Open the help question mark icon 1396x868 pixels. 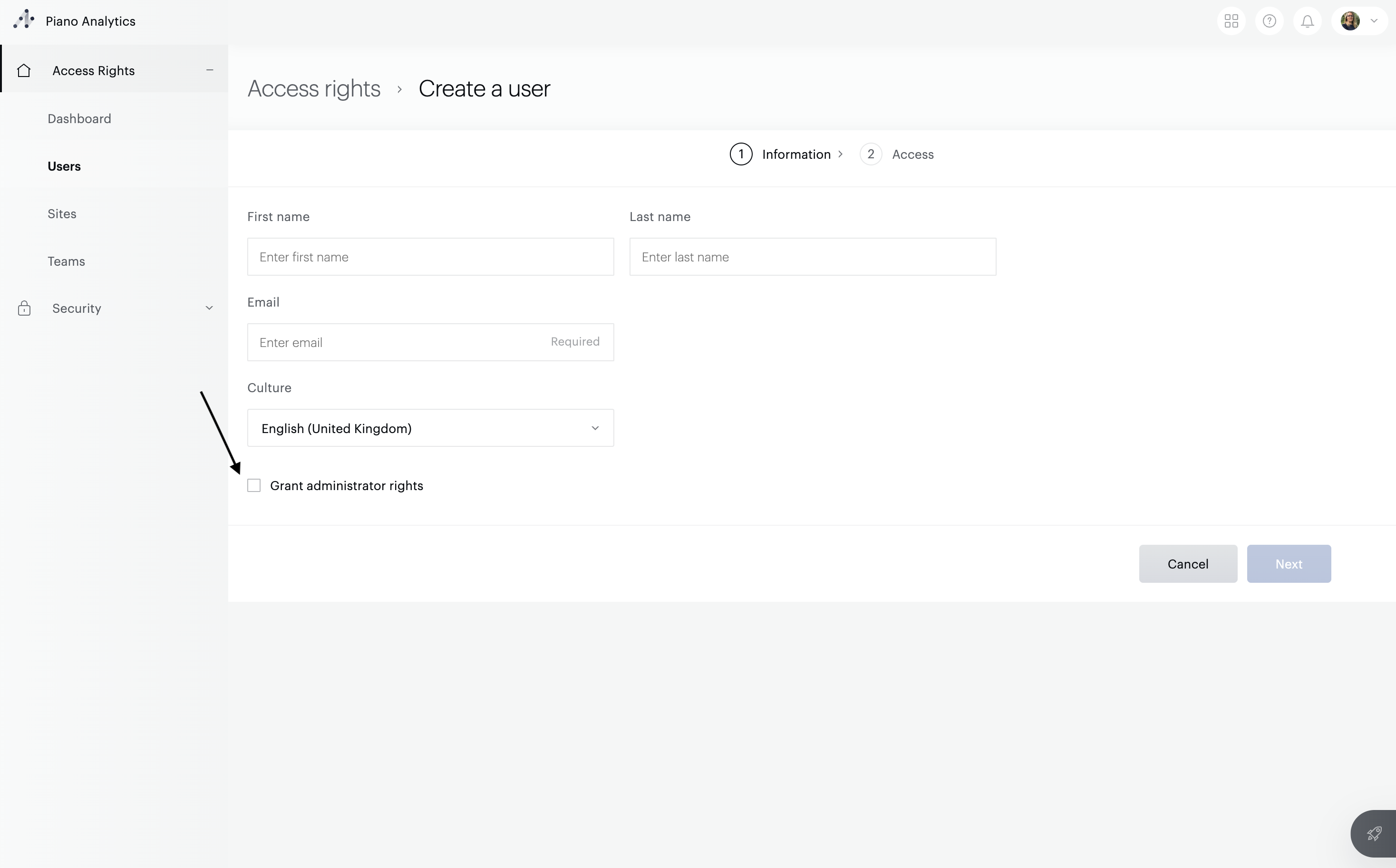(1269, 21)
